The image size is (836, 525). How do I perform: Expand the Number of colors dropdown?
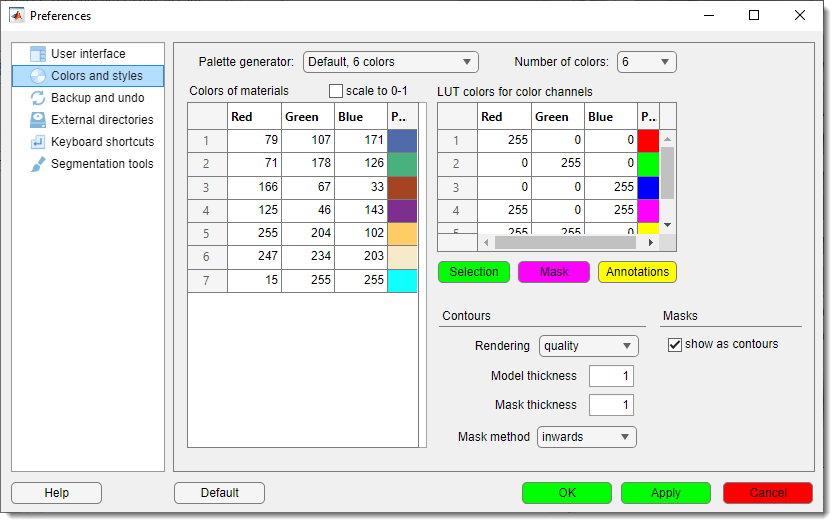pyautogui.click(x=646, y=62)
